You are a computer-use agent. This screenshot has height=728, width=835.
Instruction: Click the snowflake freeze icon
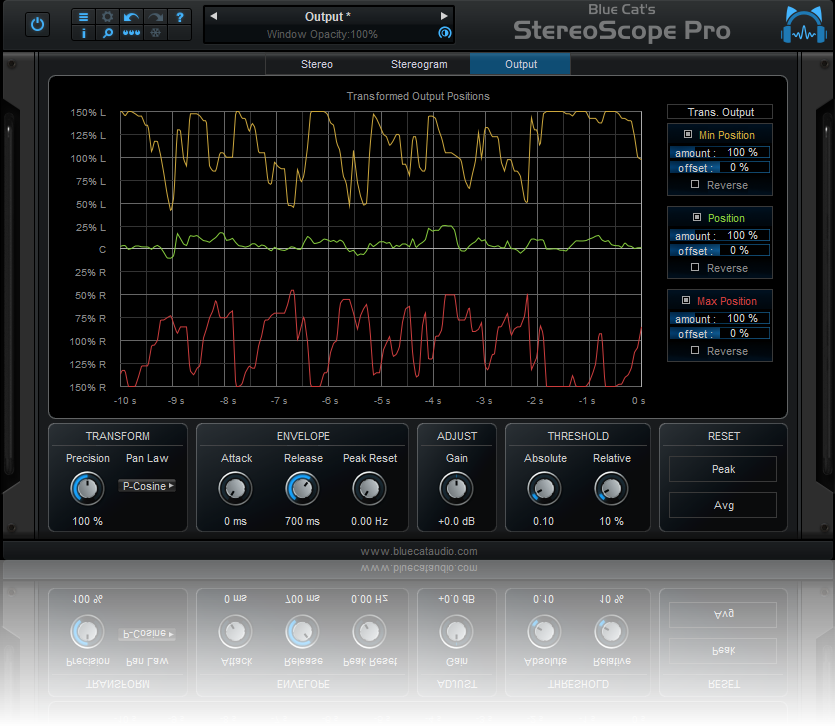coord(155,33)
